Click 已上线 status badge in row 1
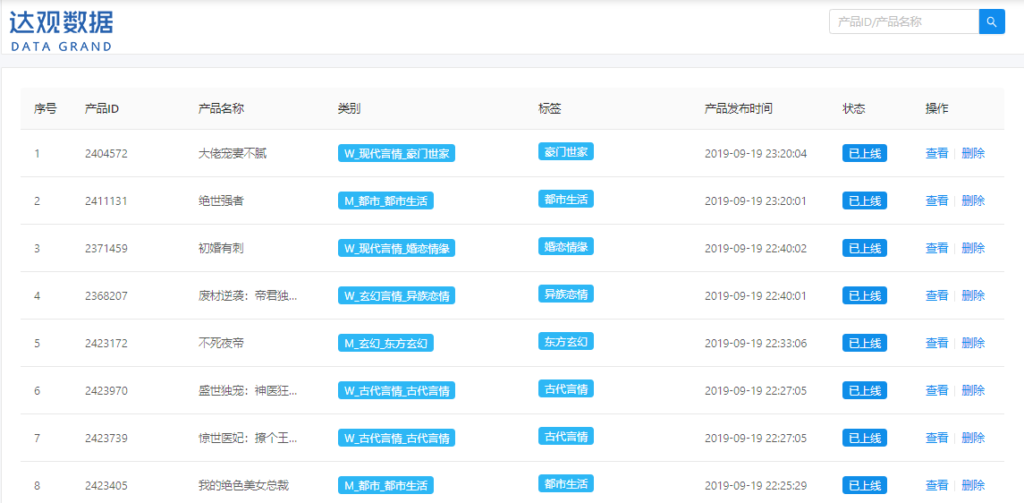 click(864, 153)
